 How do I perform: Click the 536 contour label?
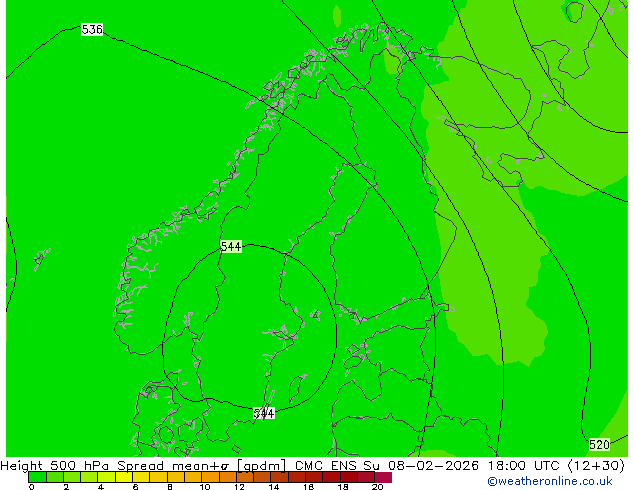click(x=92, y=30)
